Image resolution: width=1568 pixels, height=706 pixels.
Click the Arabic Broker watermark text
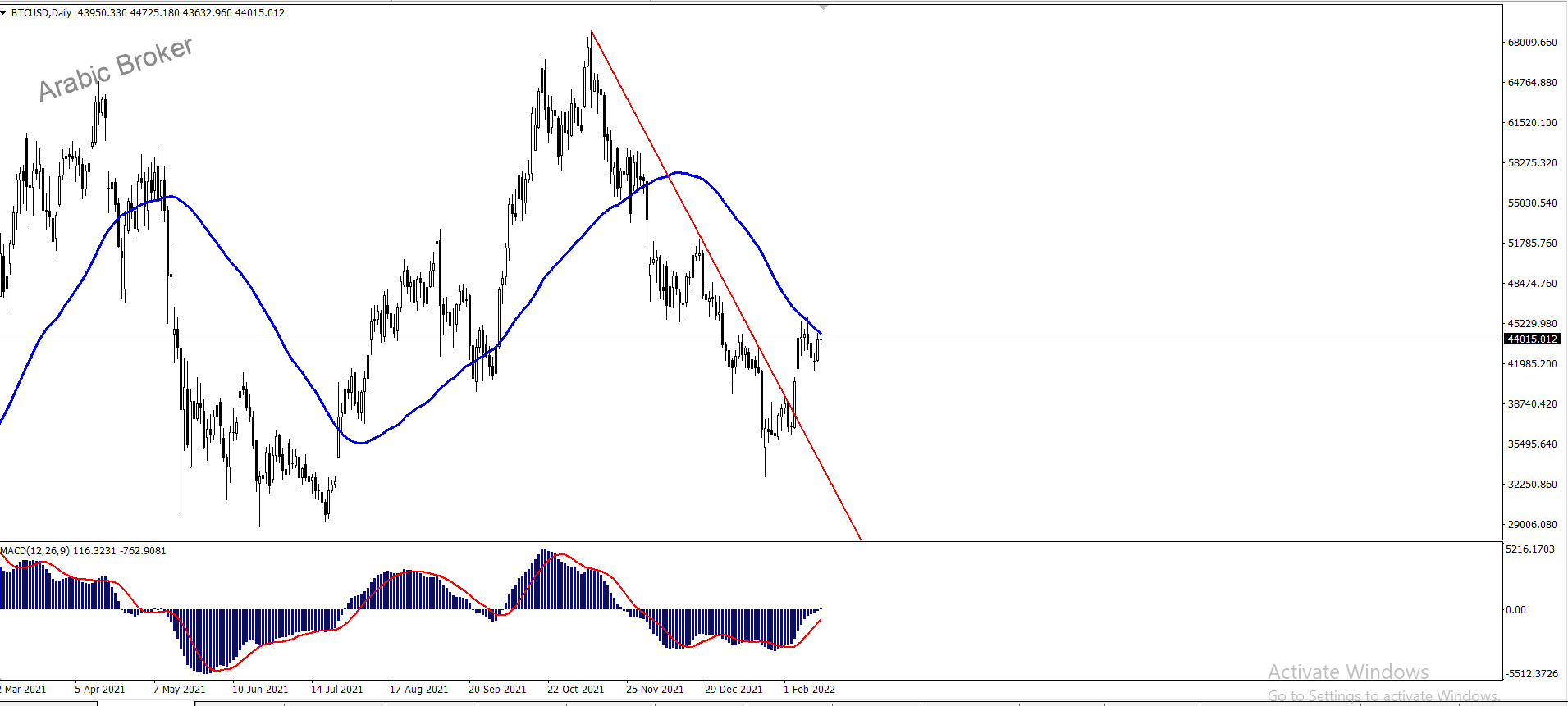116,69
